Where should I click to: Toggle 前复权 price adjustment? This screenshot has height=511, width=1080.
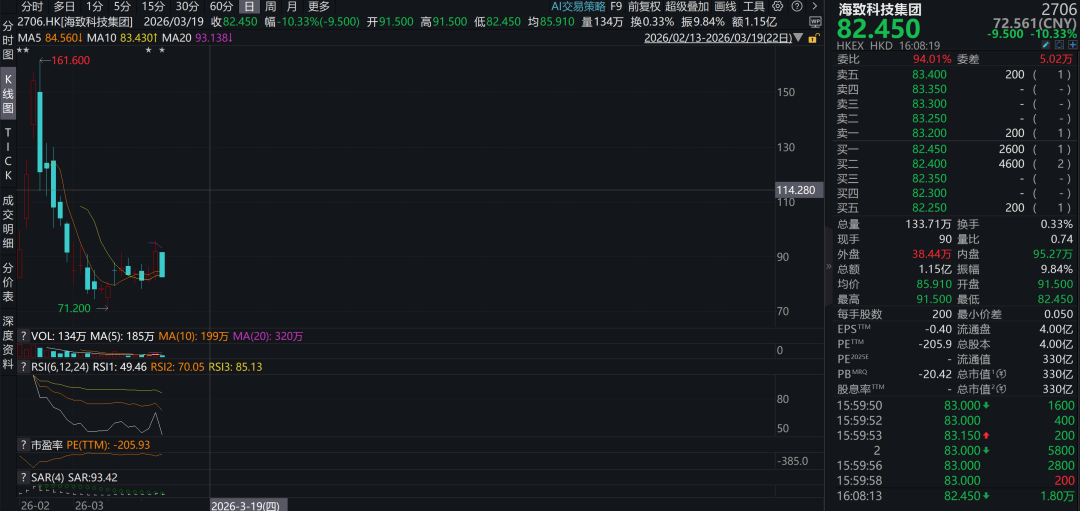pyautogui.click(x=644, y=6)
